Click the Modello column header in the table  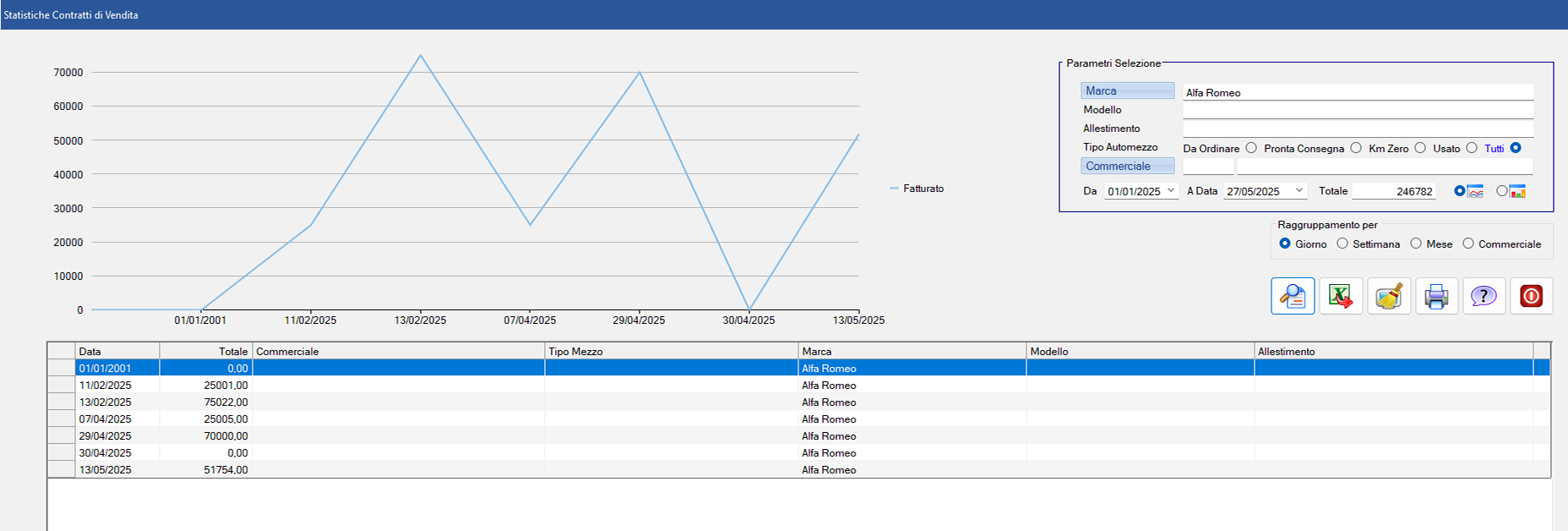1141,351
